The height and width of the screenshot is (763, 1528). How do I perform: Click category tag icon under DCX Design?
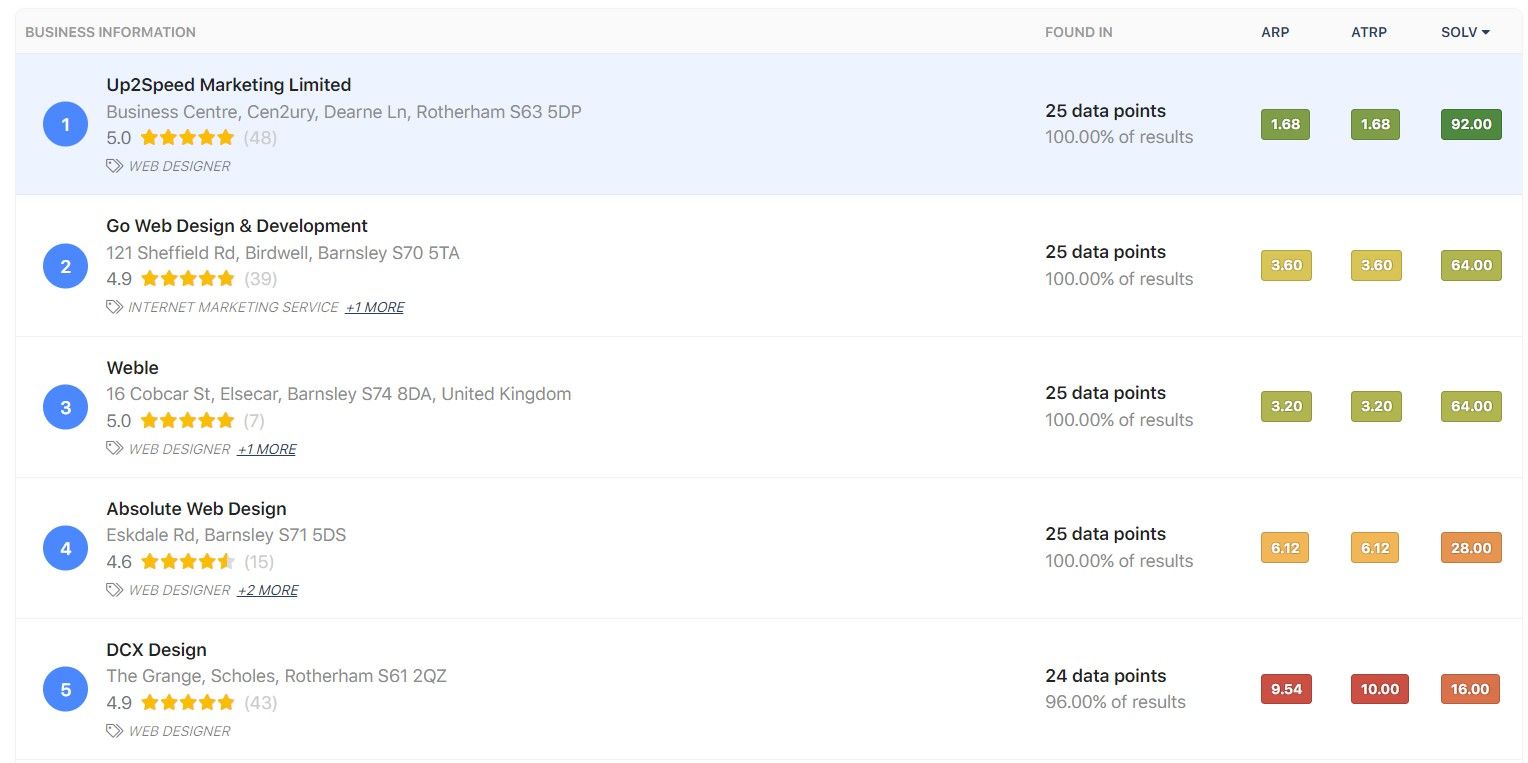pyautogui.click(x=115, y=731)
